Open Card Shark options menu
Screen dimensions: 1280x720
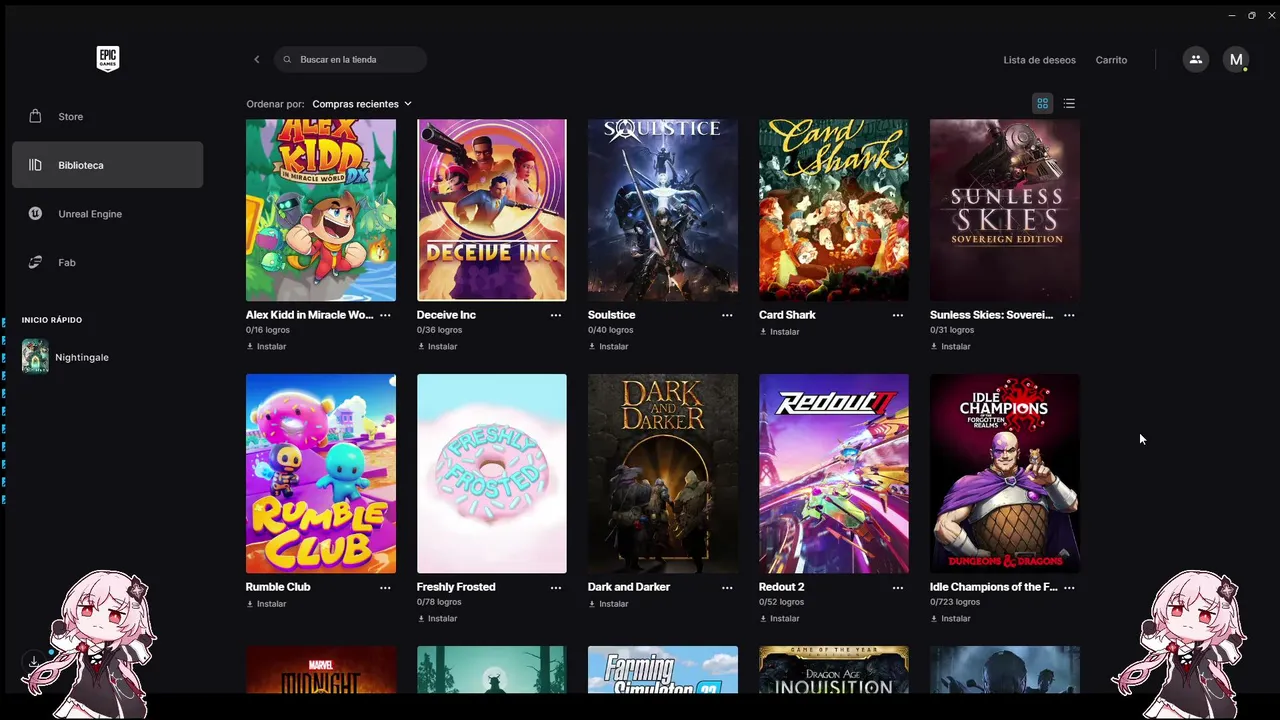click(x=898, y=315)
